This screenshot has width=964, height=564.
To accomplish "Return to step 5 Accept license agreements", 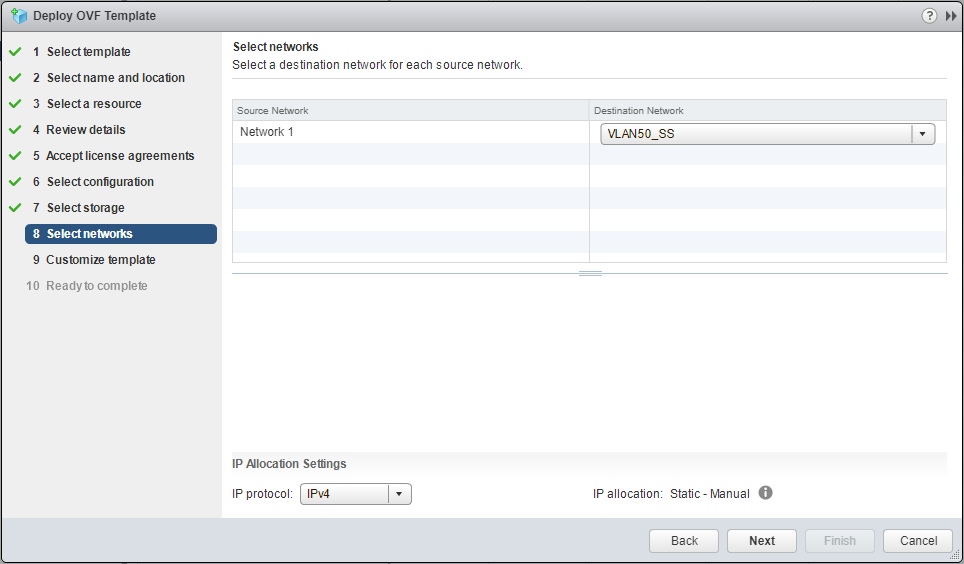I will pyautogui.click(x=120, y=156).
